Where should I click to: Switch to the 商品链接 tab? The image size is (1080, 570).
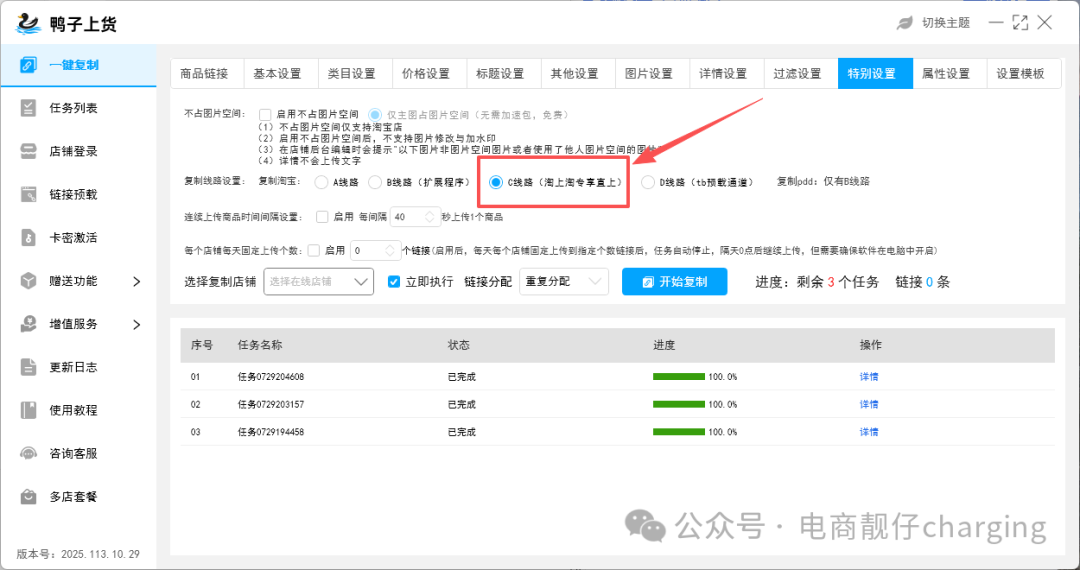tap(207, 74)
